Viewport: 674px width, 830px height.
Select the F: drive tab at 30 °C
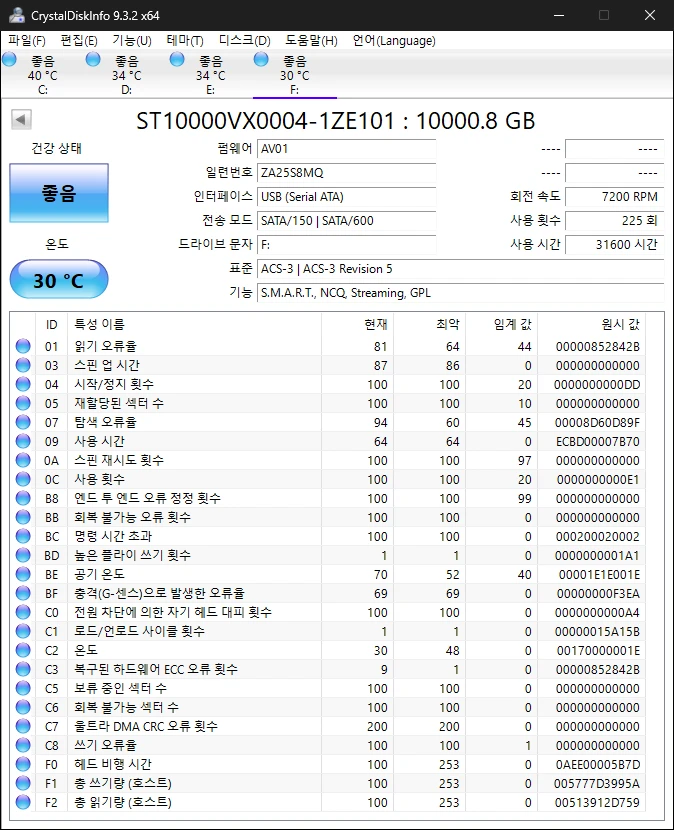295,75
